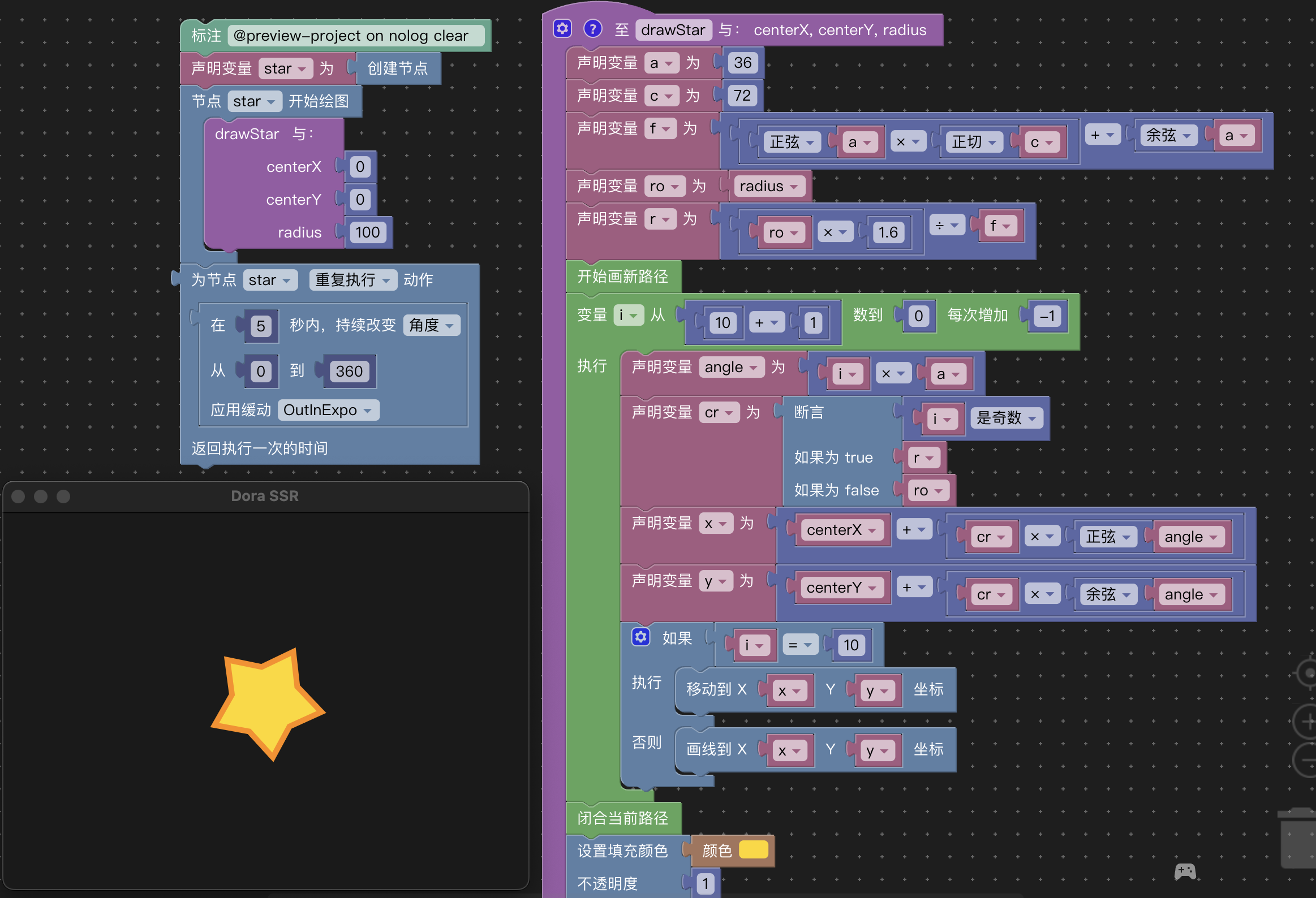Screen dimensions: 1316x898
Task: Open the gear settings on the 如果 block
Action: click(x=640, y=637)
